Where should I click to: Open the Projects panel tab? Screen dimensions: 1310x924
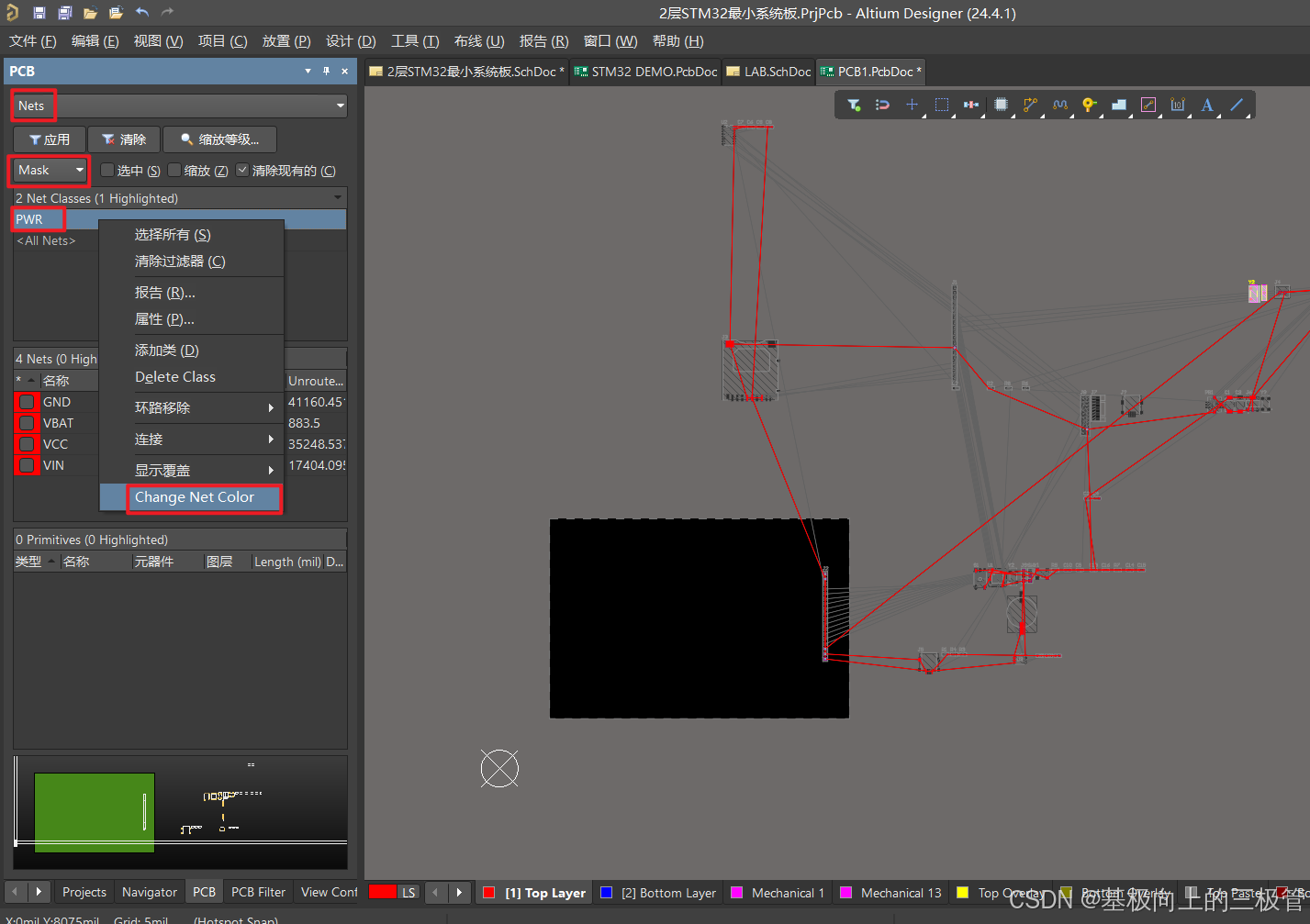point(84,892)
